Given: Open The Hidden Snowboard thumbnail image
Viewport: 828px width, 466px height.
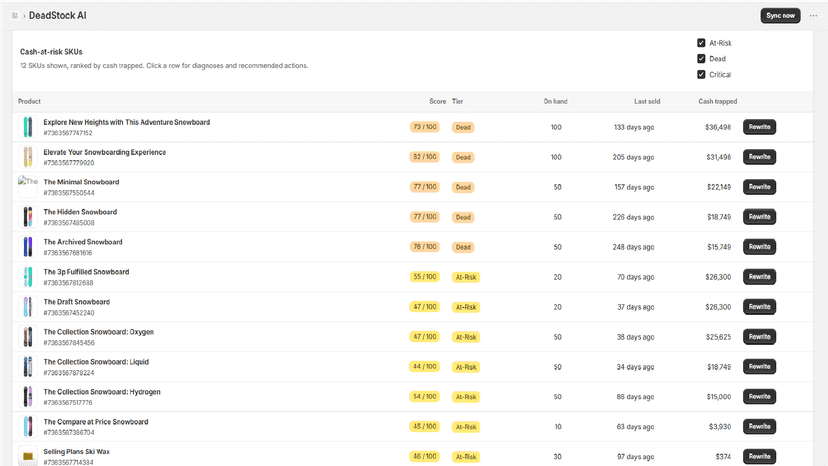Looking at the screenshot, I should [27, 217].
